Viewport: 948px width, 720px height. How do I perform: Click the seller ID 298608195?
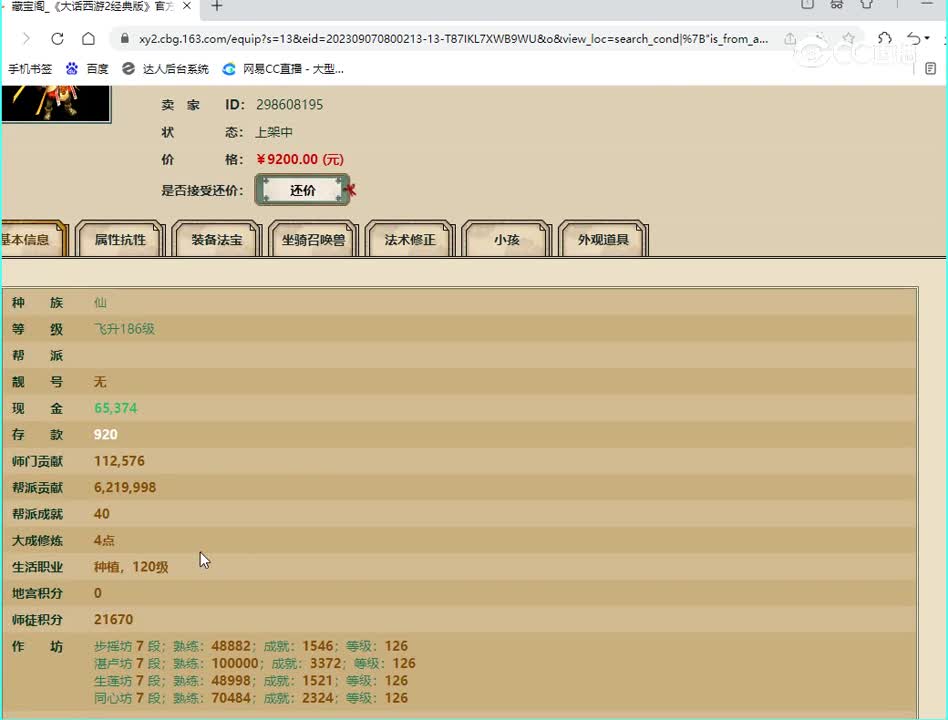click(290, 105)
